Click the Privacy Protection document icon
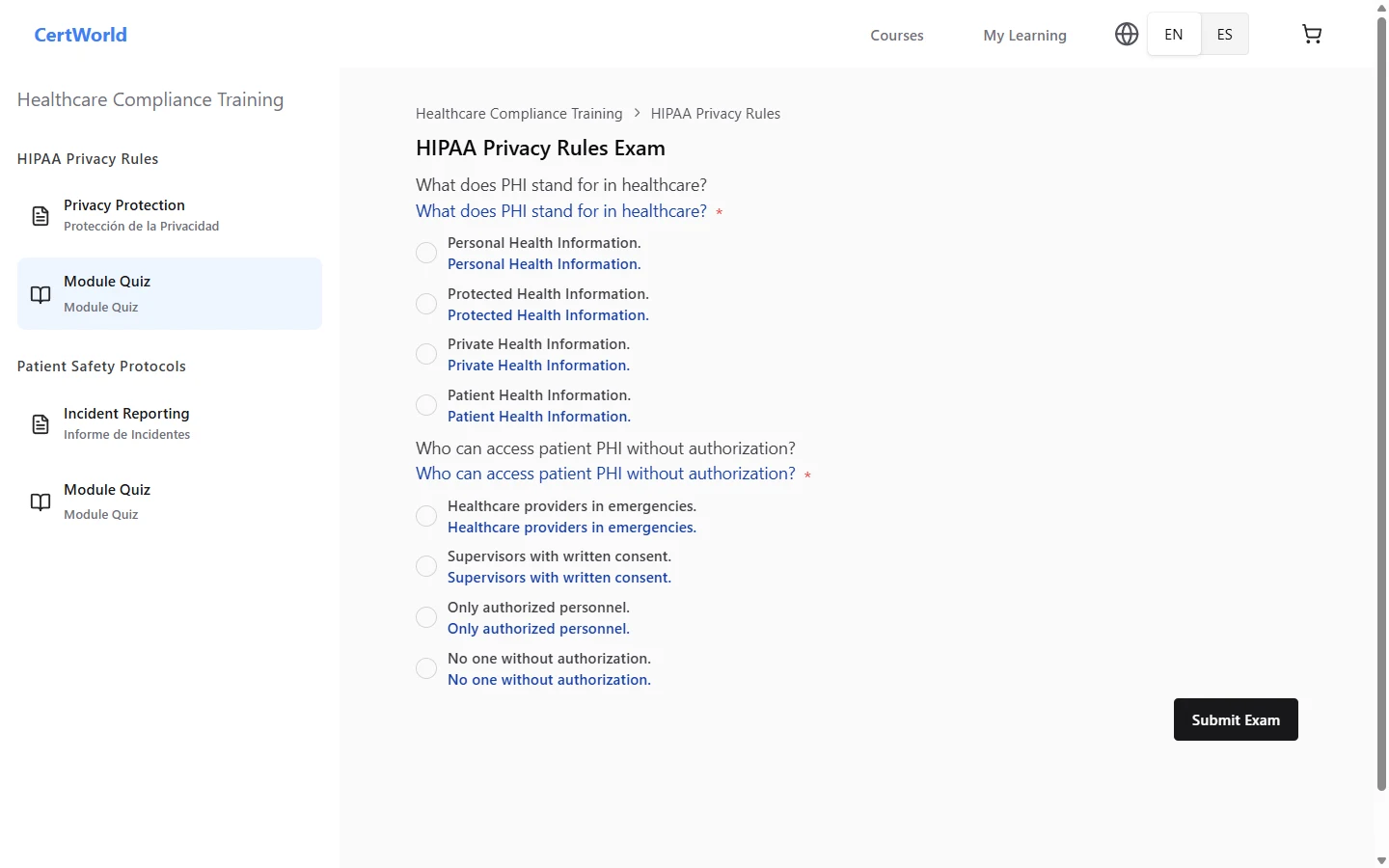 (41, 216)
